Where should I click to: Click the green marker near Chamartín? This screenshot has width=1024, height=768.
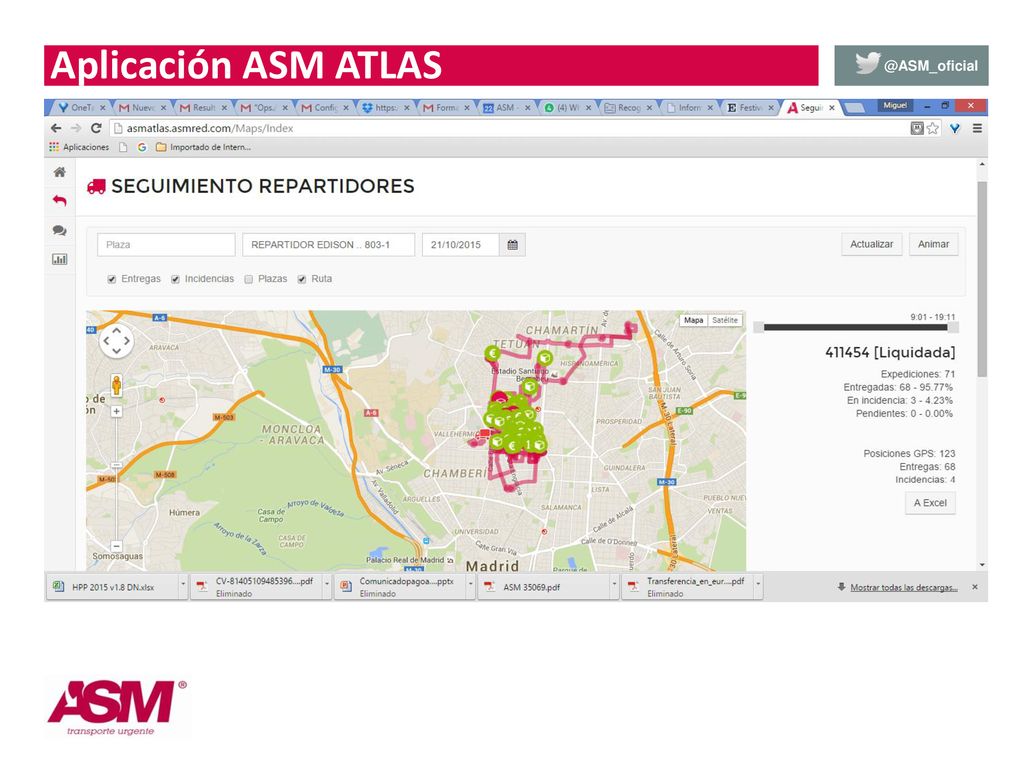tap(545, 358)
